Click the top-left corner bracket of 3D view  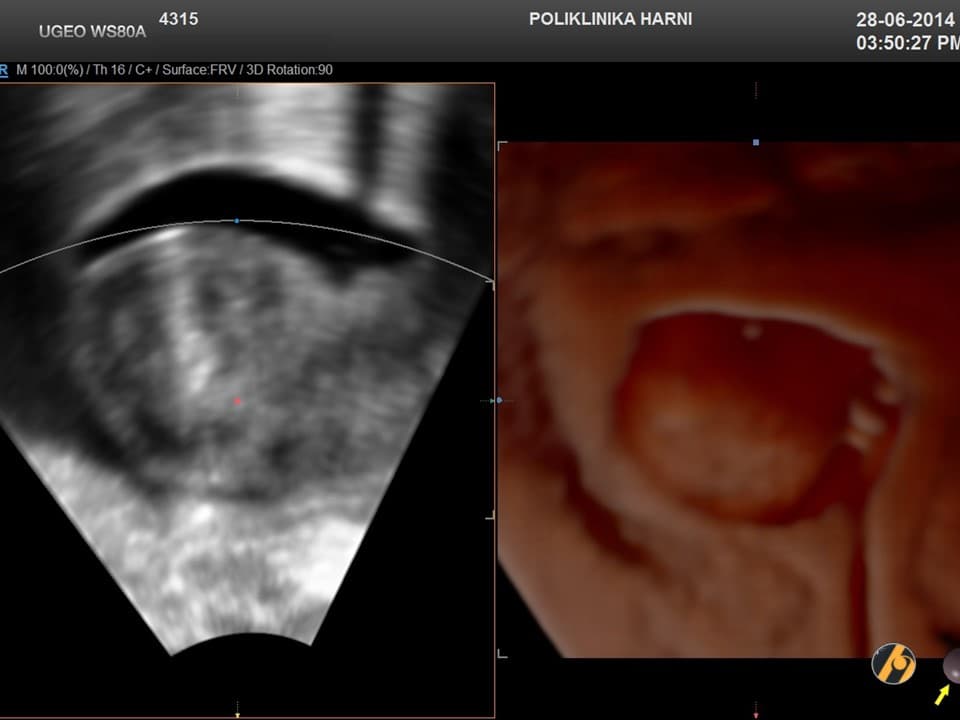pos(502,146)
